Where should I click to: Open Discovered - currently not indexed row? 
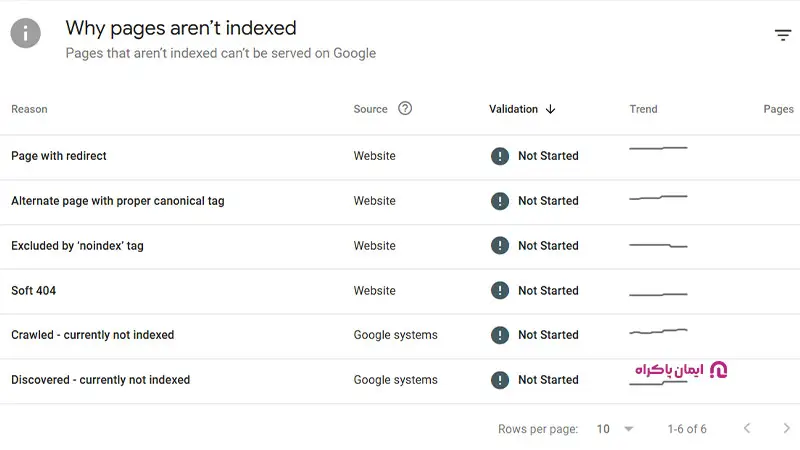coord(100,380)
